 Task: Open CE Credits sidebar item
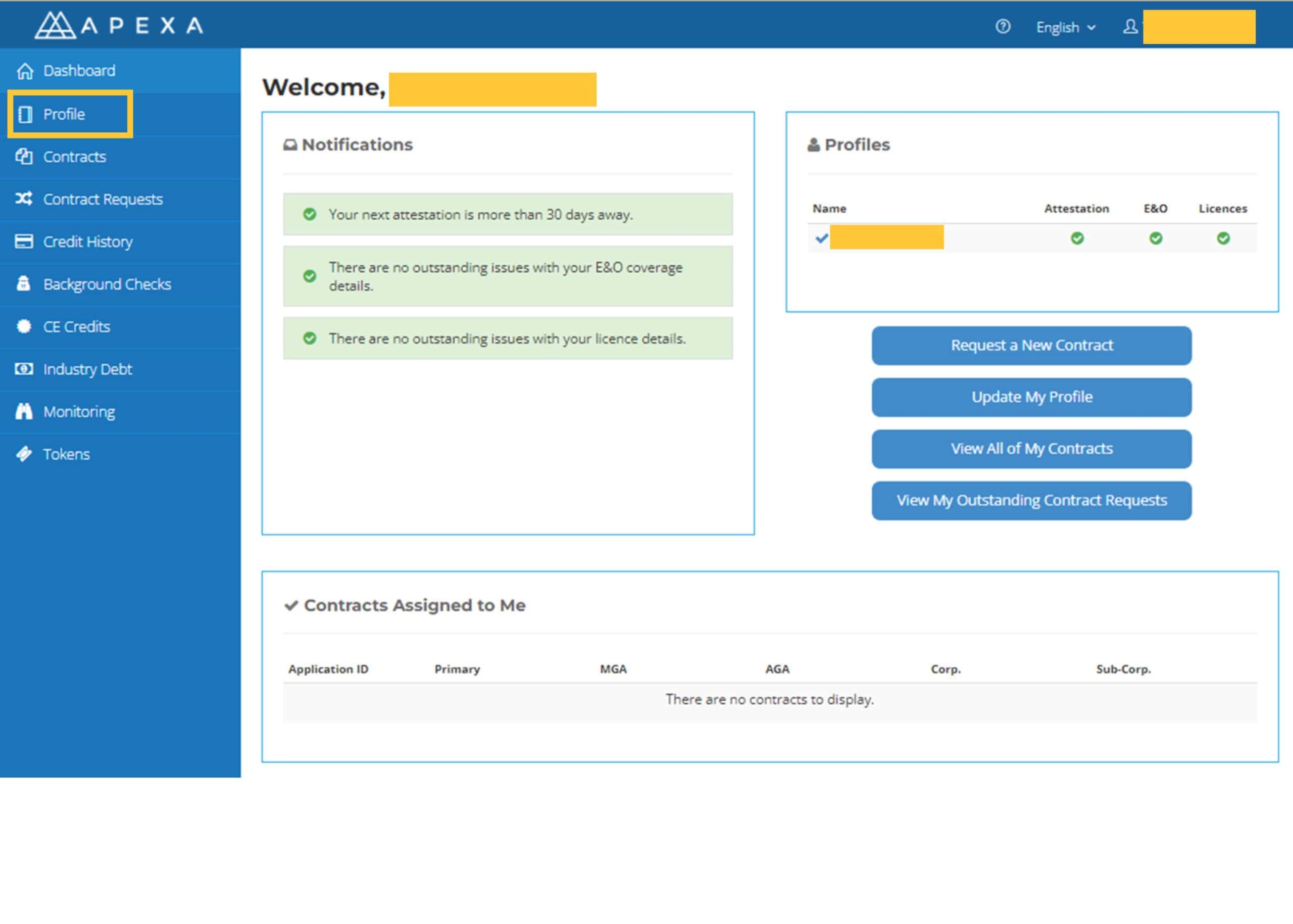click(77, 326)
